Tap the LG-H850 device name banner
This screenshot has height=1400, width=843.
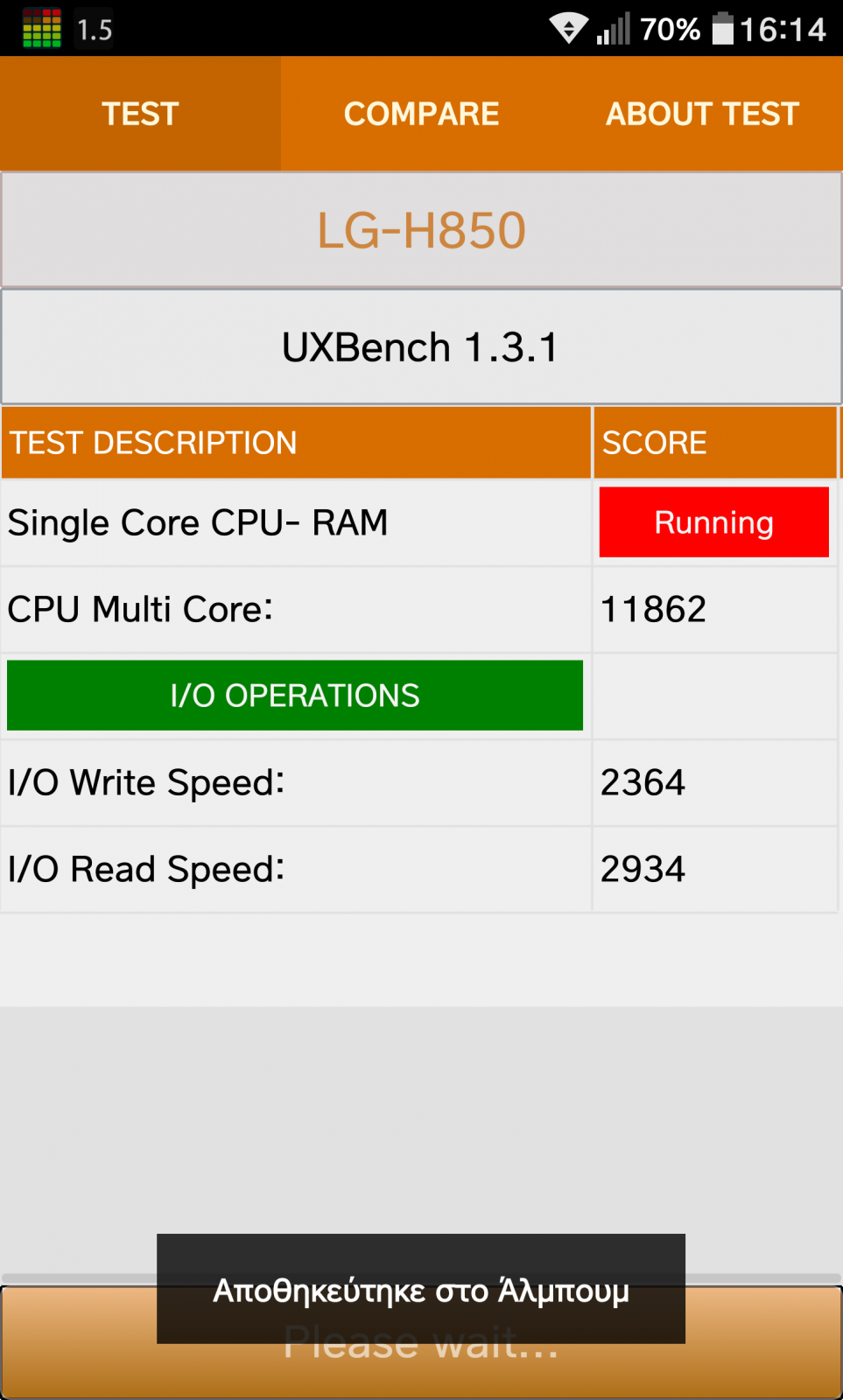pyautogui.click(x=421, y=230)
